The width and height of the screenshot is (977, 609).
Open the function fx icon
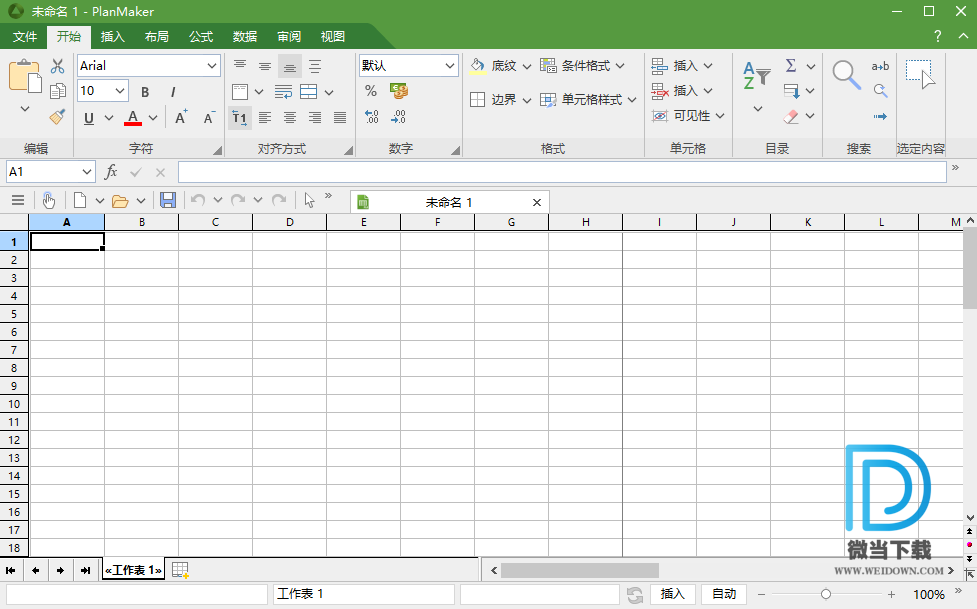[x=111, y=171]
